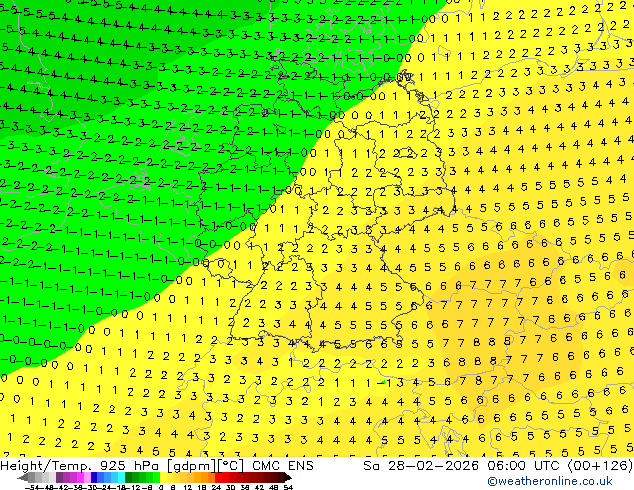Open the weatheronline.co.uk copyright link
This screenshot has width=634, height=490.
(x=550, y=481)
